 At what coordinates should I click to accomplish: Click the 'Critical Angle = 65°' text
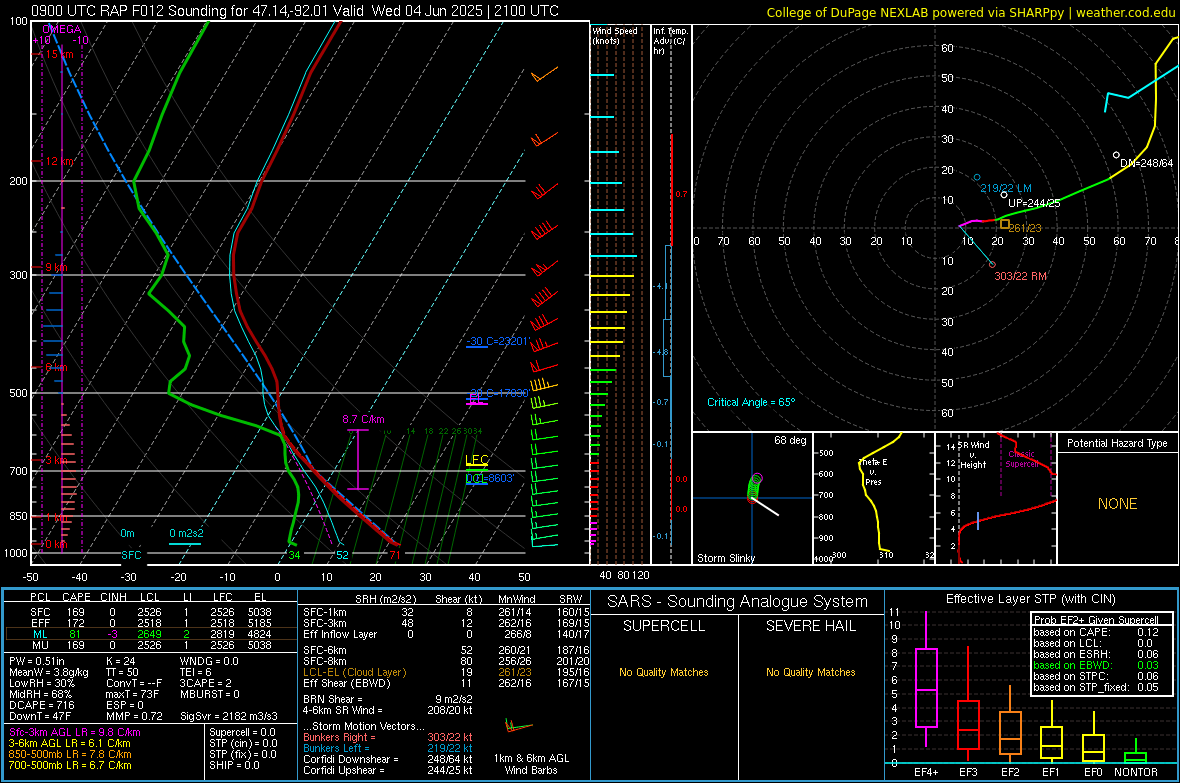tap(751, 402)
